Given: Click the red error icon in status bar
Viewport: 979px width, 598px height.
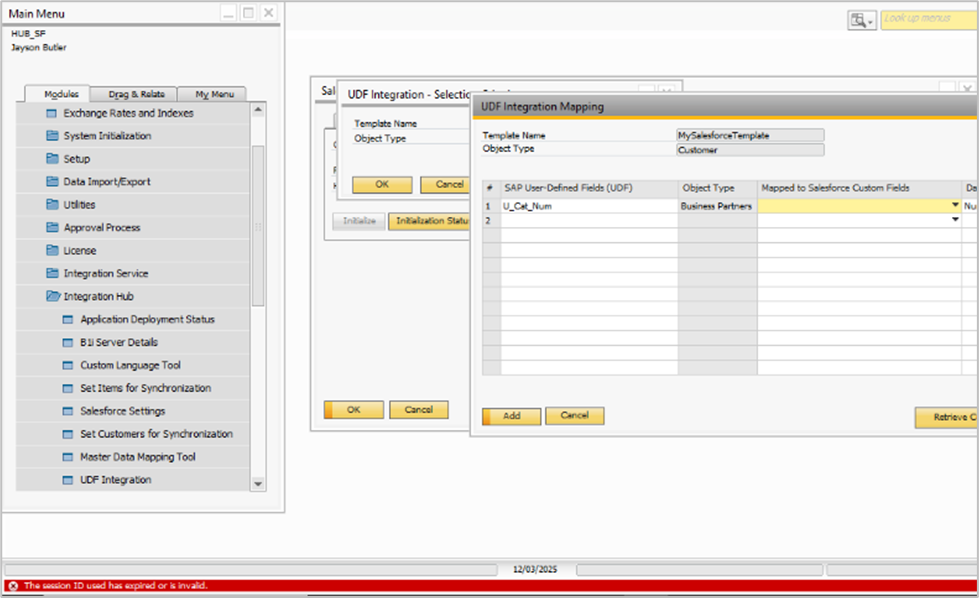Looking at the screenshot, I should (12, 586).
